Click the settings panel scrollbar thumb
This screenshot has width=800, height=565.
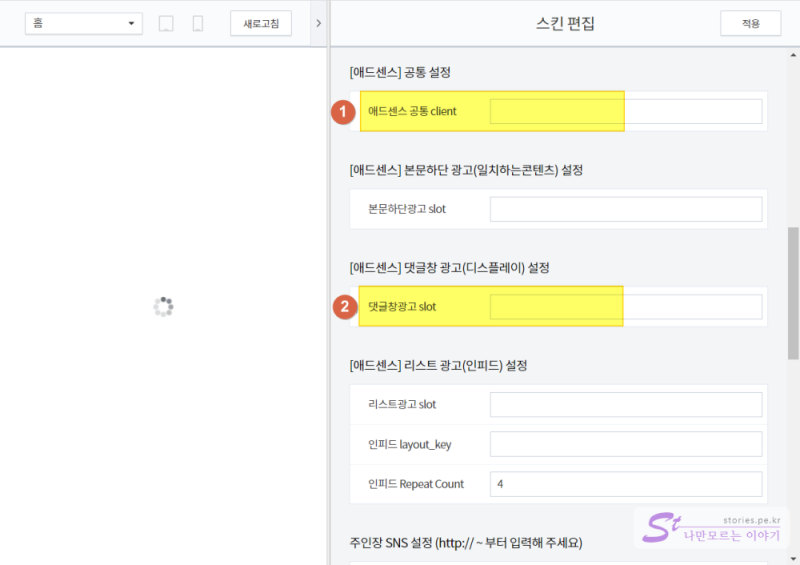coord(793,293)
